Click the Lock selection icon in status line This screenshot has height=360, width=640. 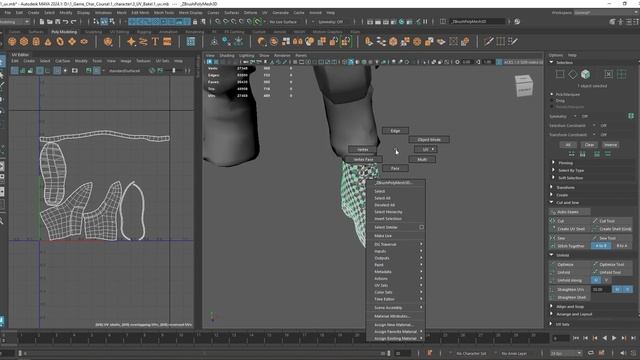click(x=195, y=22)
